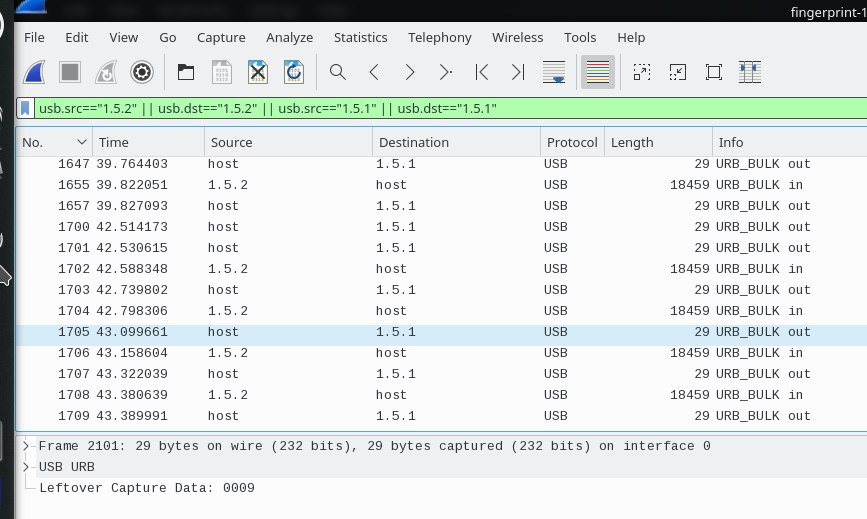
Task: Stop the capture using the square icon
Action: click(x=70, y=72)
